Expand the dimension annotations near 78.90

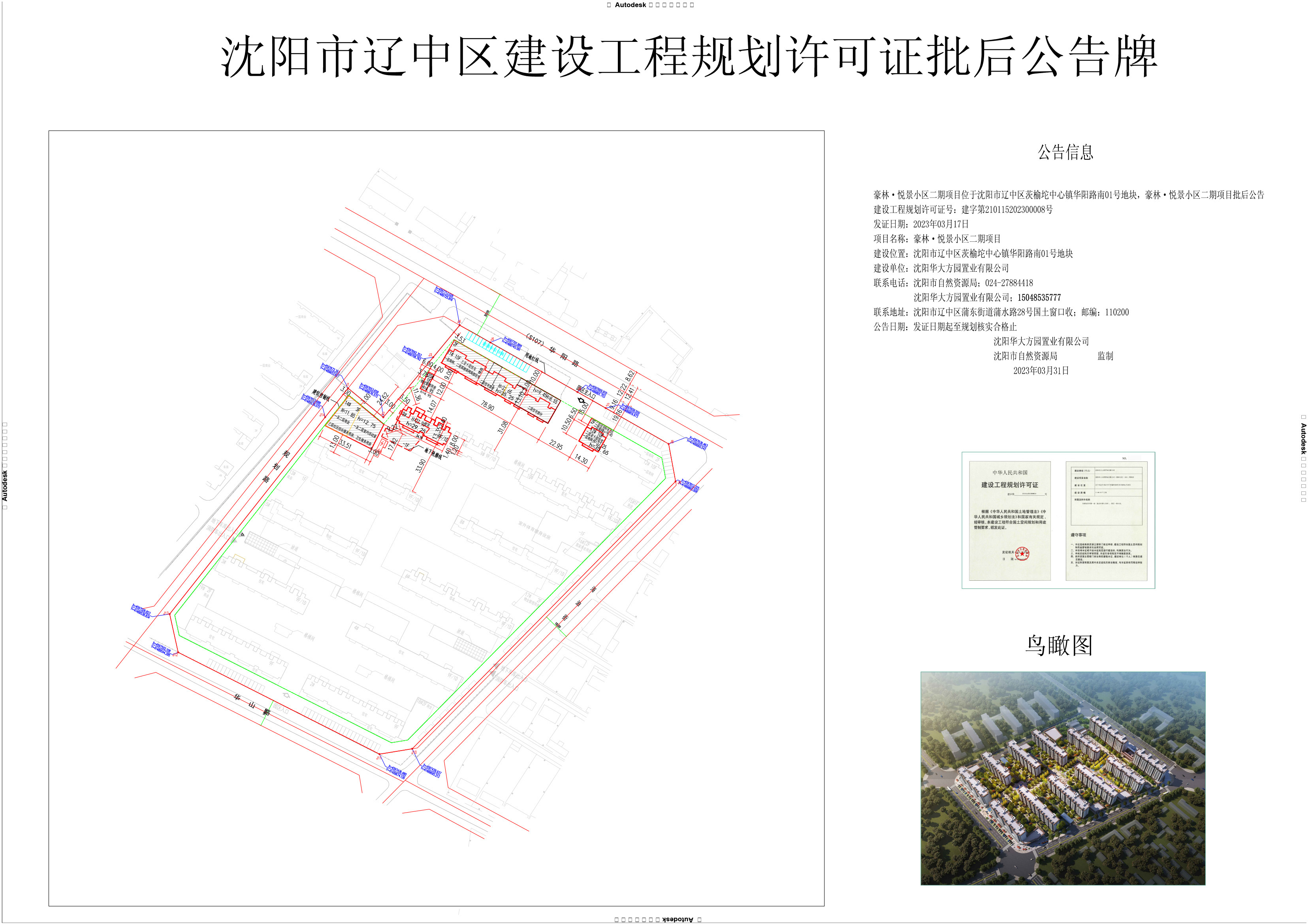tap(487, 405)
